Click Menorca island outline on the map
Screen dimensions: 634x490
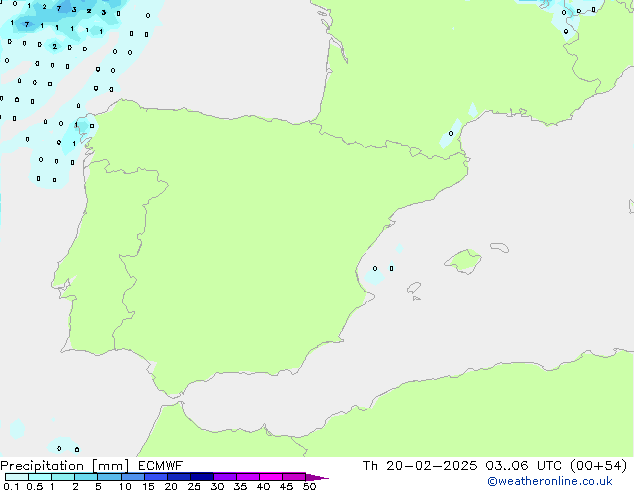(x=499, y=247)
